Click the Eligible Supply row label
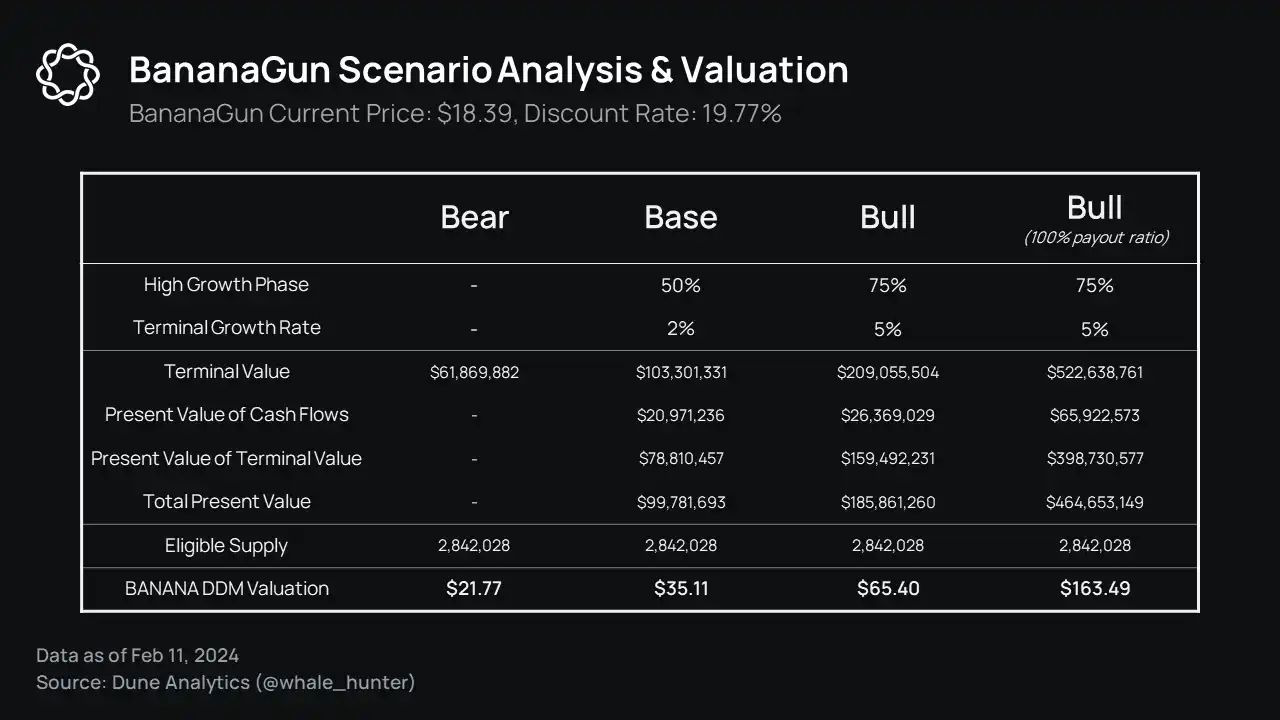 tap(226, 546)
